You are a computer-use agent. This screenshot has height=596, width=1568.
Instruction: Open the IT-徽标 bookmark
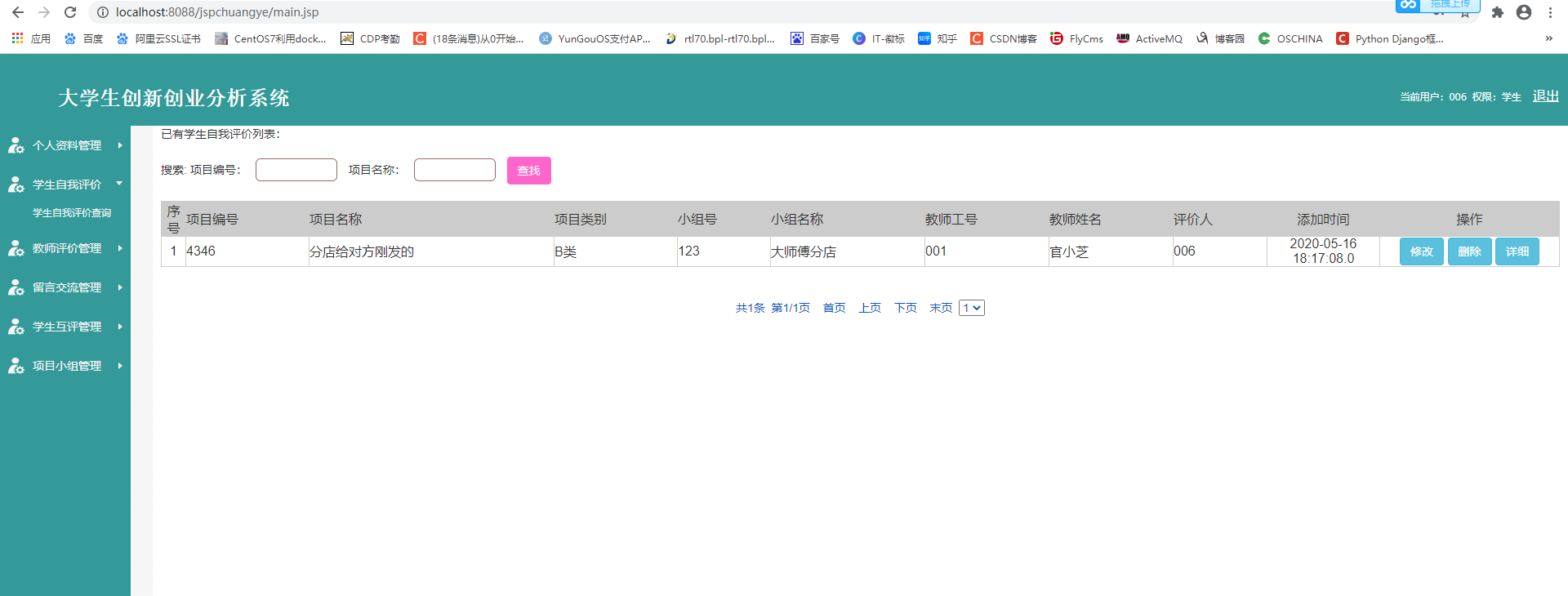pyautogui.click(x=879, y=38)
